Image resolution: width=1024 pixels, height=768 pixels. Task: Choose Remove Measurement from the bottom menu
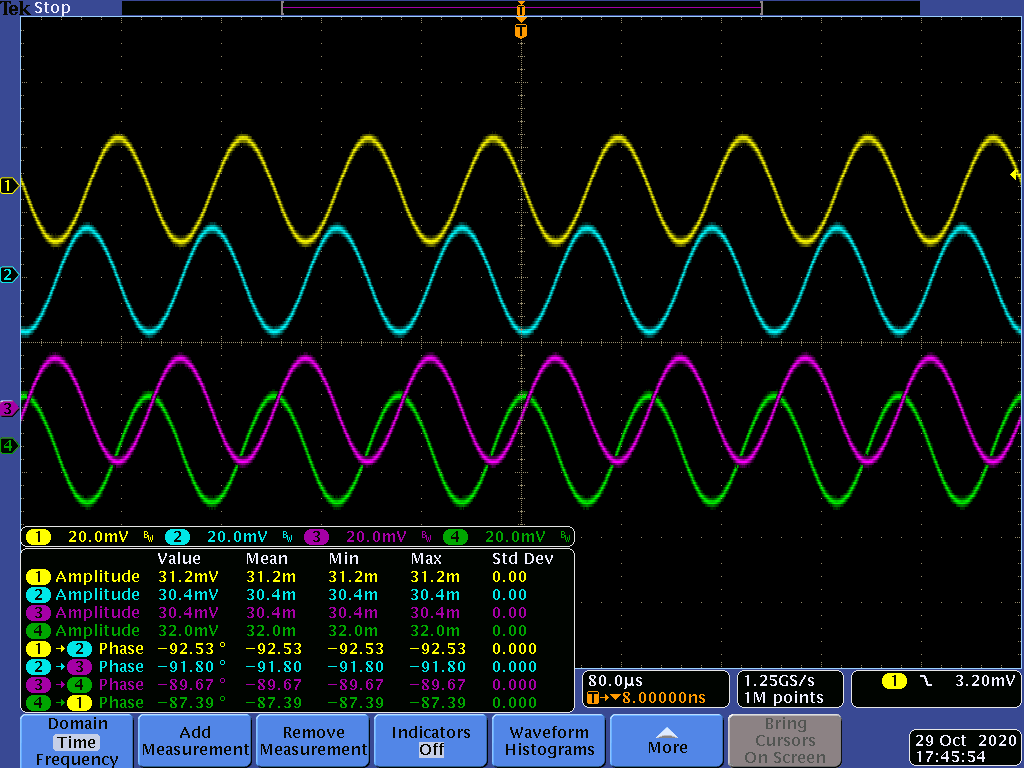pyautogui.click(x=313, y=741)
